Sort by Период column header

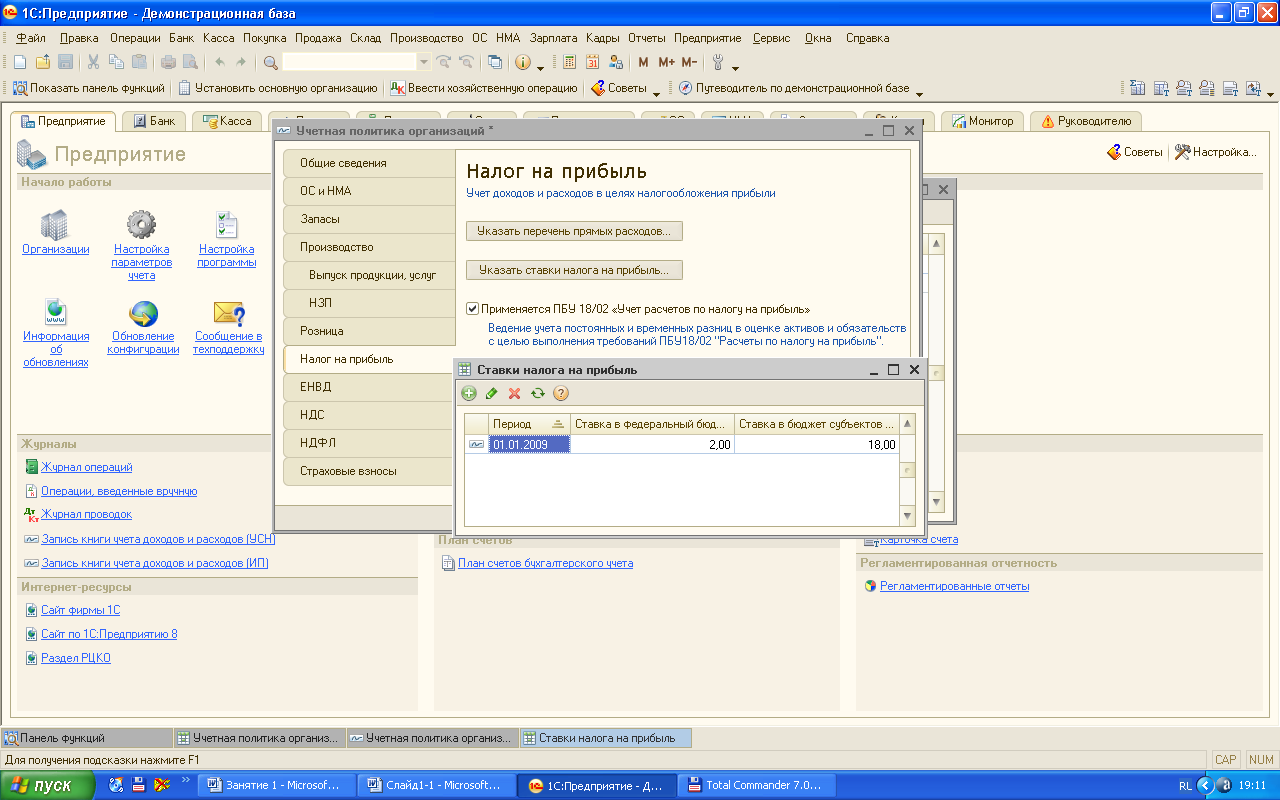click(529, 424)
